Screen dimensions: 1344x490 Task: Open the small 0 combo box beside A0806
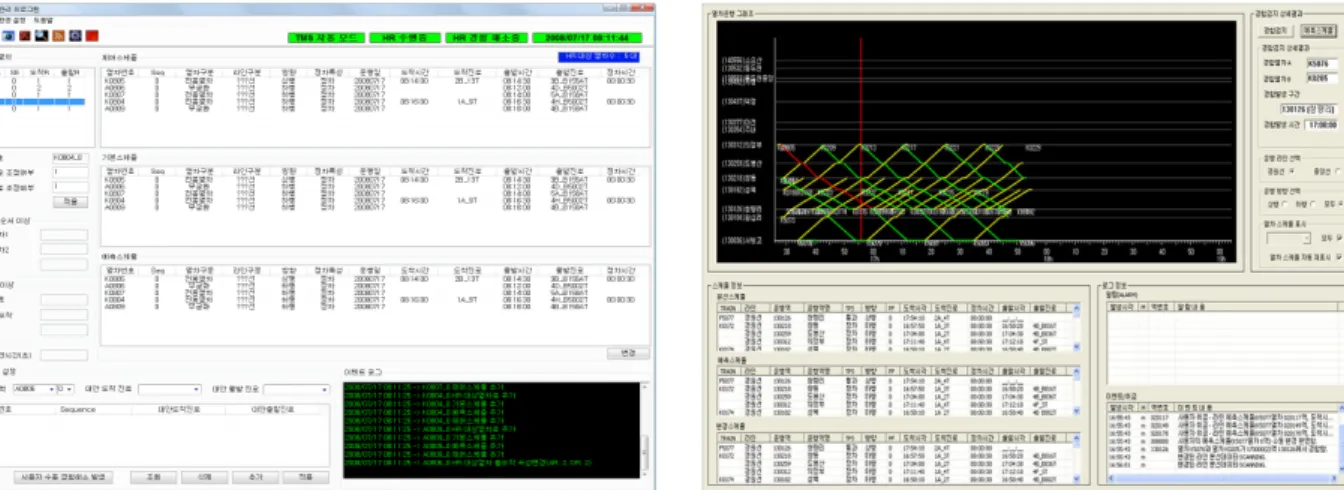tap(65, 388)
